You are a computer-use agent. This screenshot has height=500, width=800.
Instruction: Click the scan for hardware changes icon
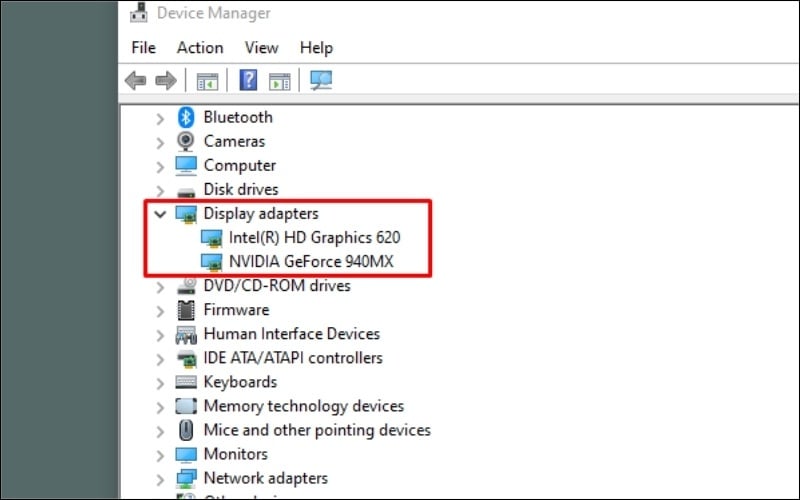click(321, 80)
